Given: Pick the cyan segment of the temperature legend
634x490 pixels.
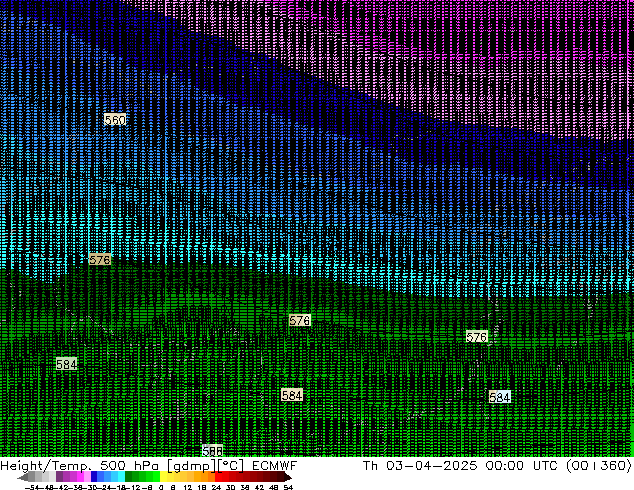Looking at the screenshot, I should click(121, 476).
